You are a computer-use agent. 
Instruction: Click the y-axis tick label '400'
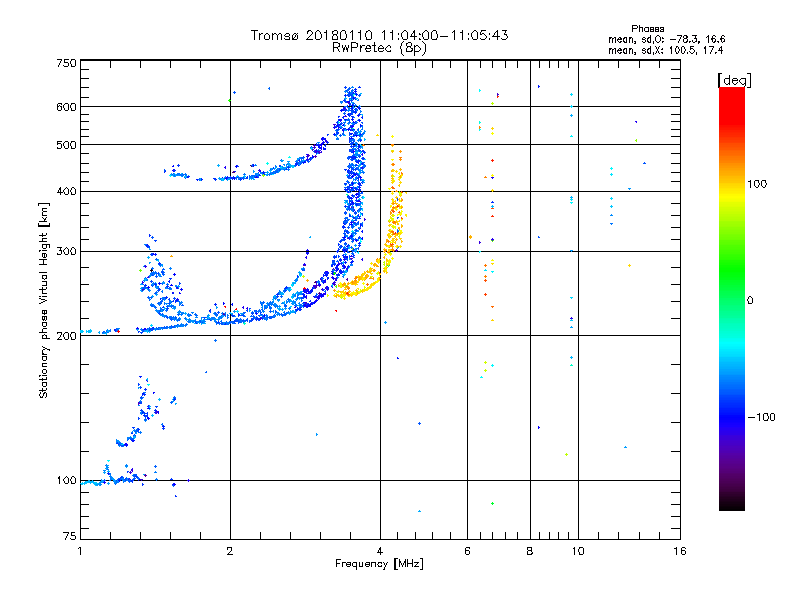(66, 191)
